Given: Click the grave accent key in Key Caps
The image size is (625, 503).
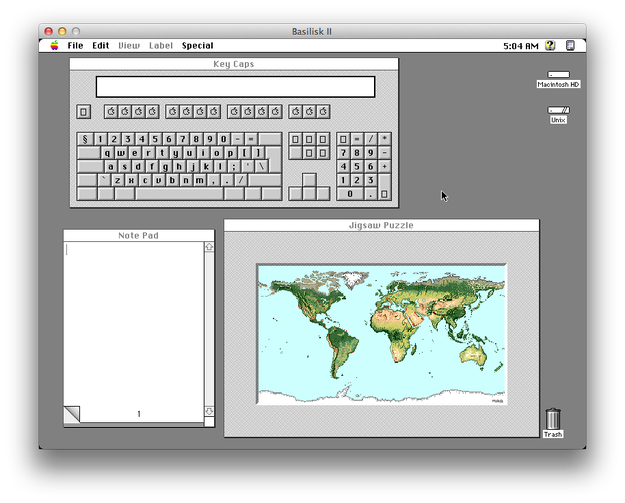Looking at the screenshot, I should pyautogui.click(x=104, y=180).
